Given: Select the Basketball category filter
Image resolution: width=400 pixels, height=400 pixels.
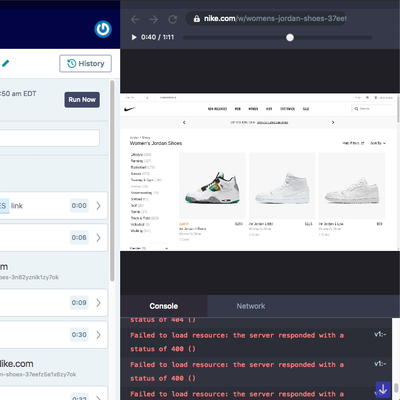Looking at the screenshot, I should pyautogui.click(x=142, y=167).
